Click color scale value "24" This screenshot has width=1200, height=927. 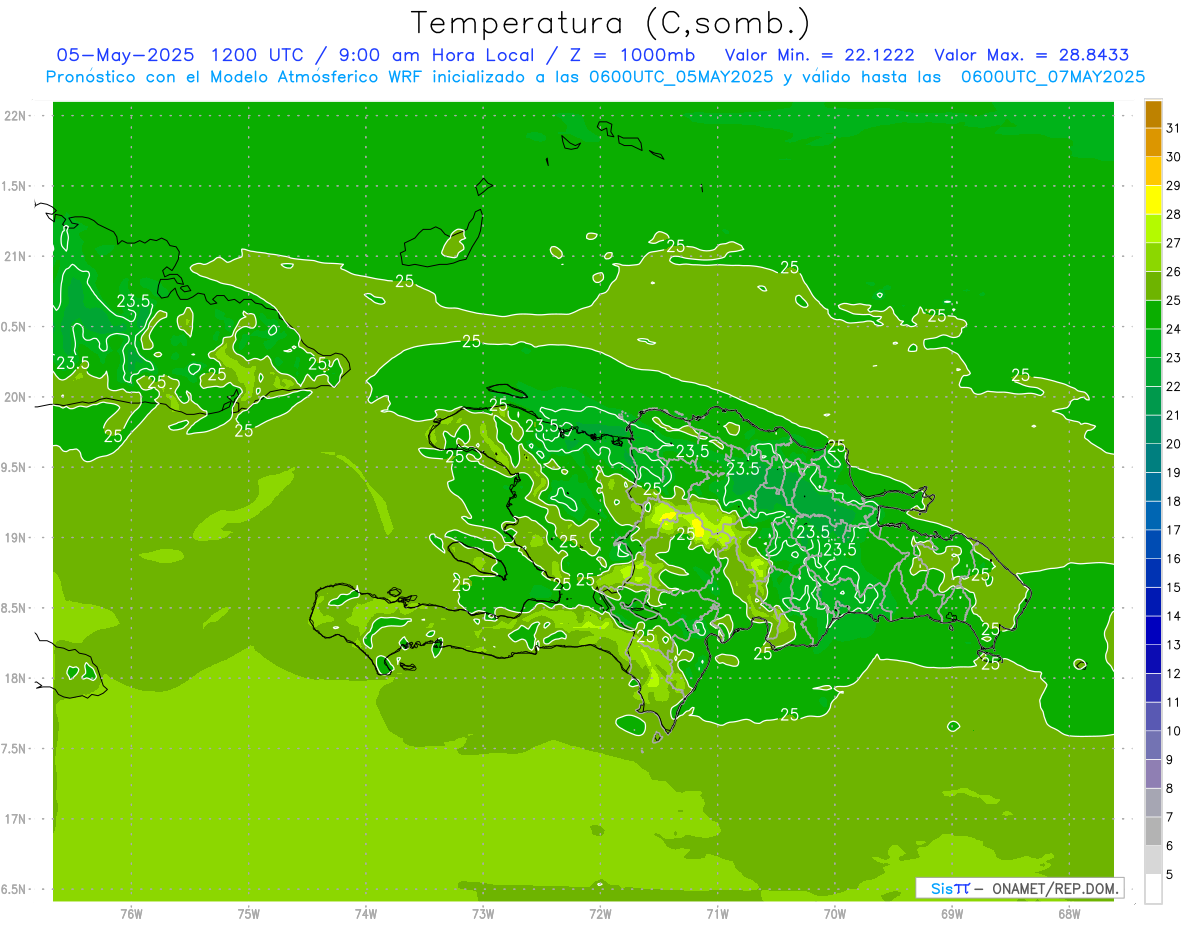point(1173,329)
